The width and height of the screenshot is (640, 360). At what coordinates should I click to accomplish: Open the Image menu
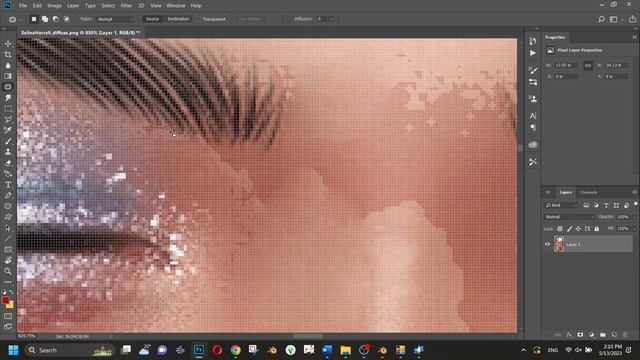coord(54,6)
